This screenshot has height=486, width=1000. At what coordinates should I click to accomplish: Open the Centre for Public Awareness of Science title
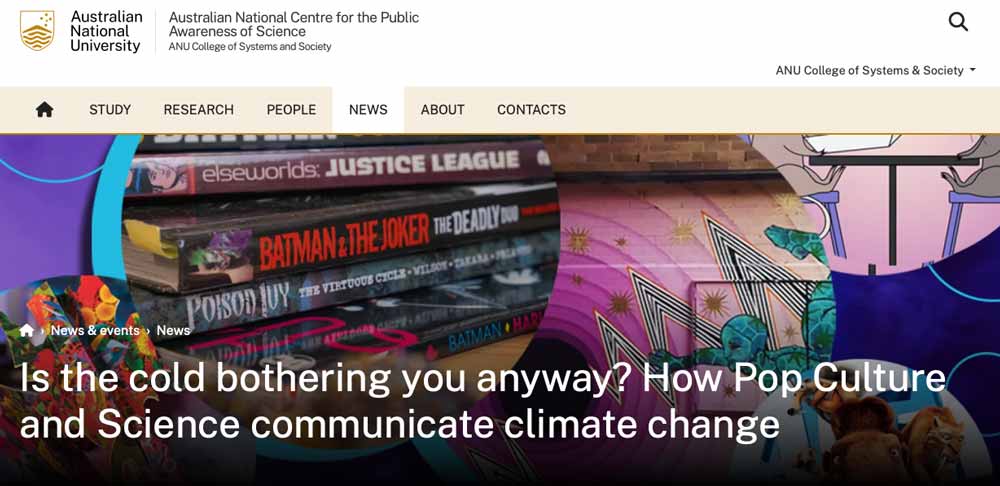click(x=293, y=24)
